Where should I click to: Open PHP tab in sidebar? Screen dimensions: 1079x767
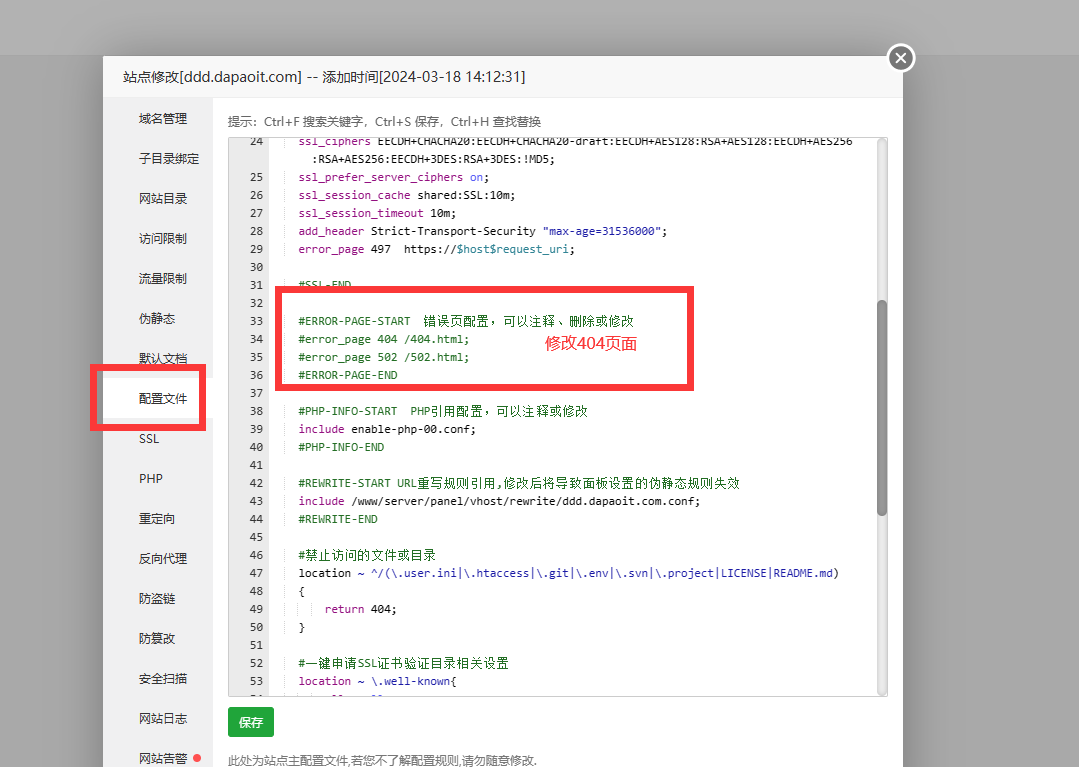click(151, 478)
